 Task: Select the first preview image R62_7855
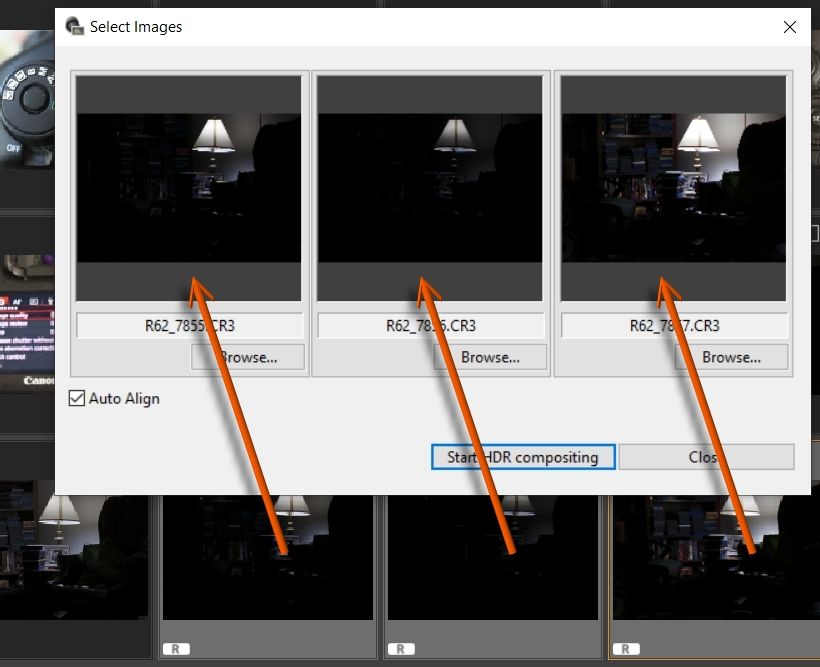coord(189,188)
